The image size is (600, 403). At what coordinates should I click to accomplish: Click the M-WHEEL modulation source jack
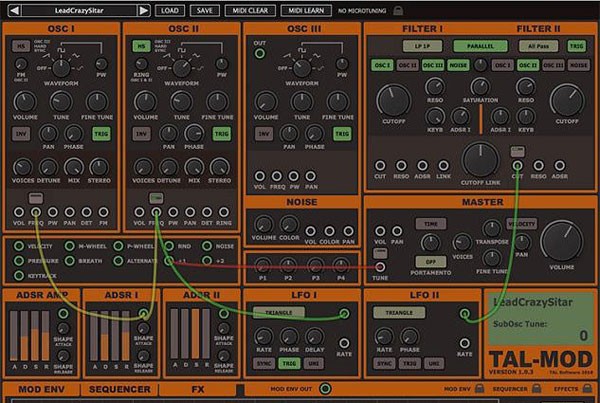click(x=69, y=246)
